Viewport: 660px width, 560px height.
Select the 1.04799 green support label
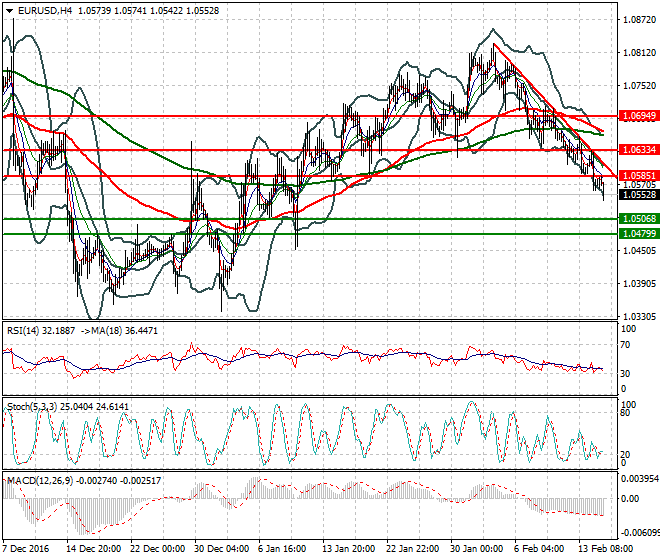point(639,234)
